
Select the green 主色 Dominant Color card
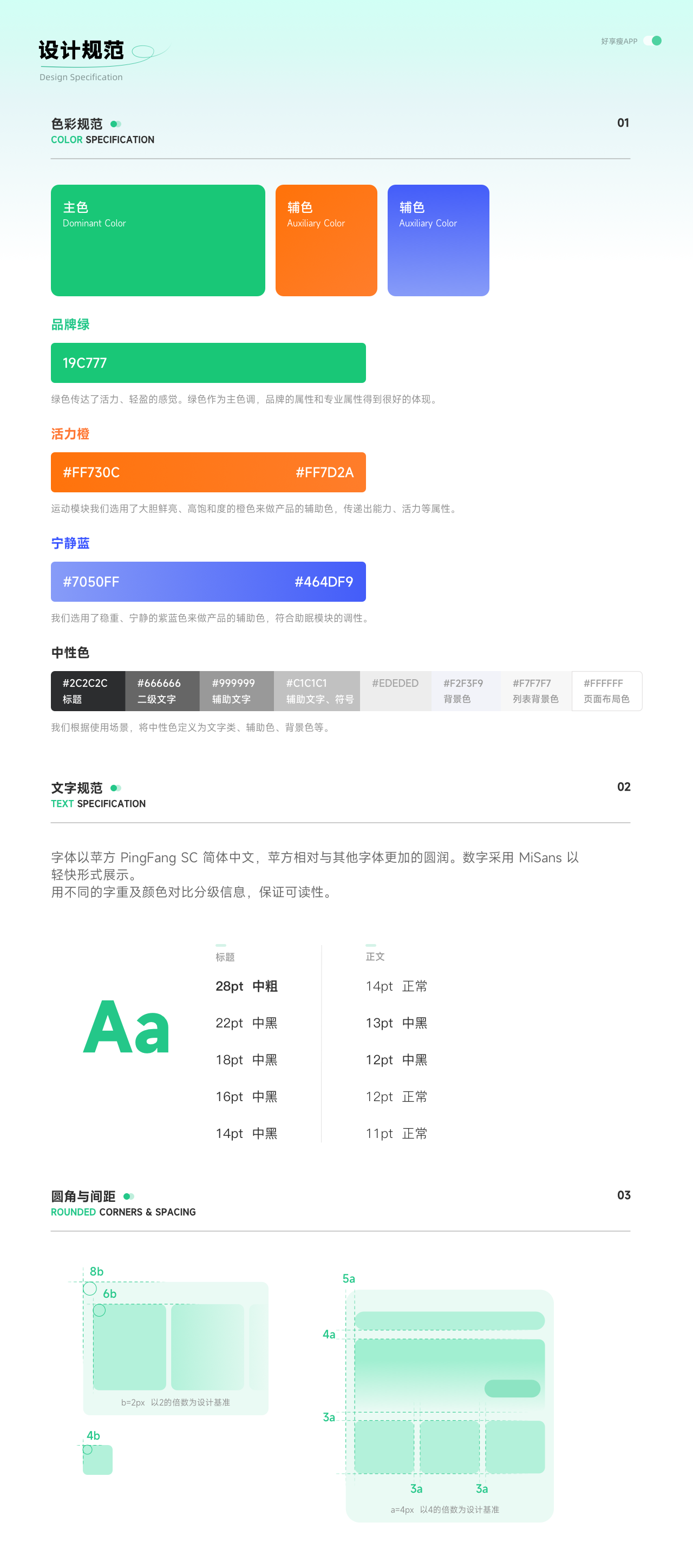[158, 240]
